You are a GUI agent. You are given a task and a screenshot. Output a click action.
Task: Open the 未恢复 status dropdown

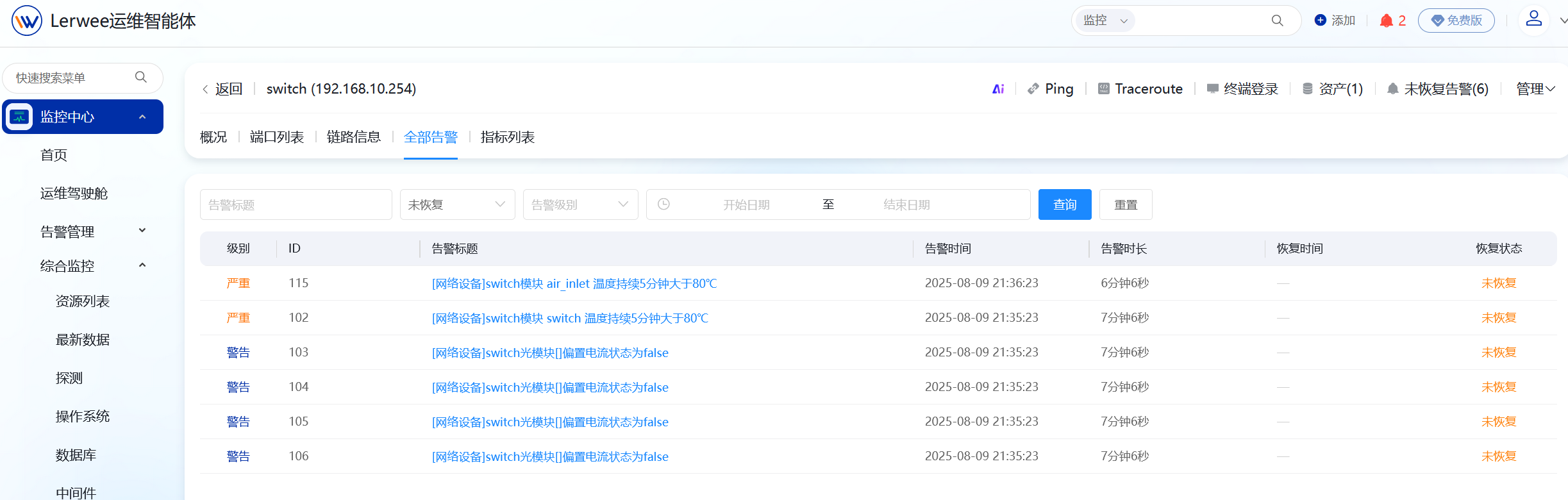pos(457,204)
